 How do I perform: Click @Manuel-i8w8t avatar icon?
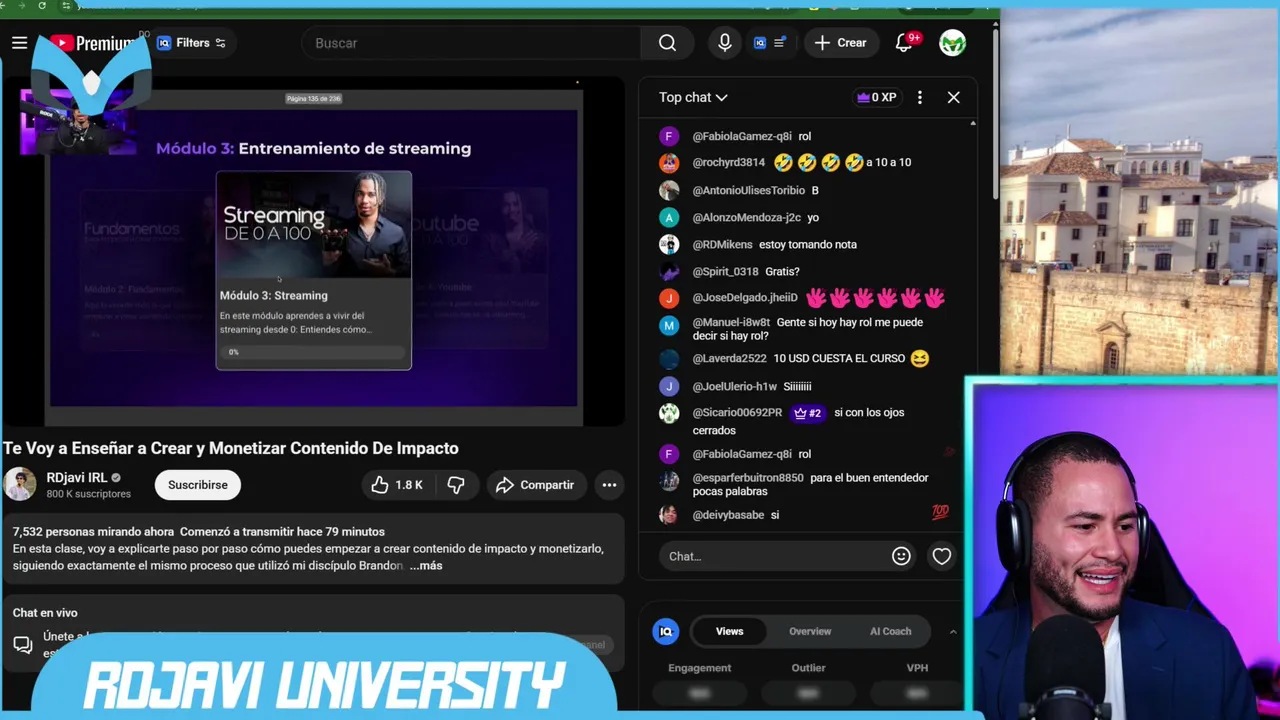coord(669,325)
